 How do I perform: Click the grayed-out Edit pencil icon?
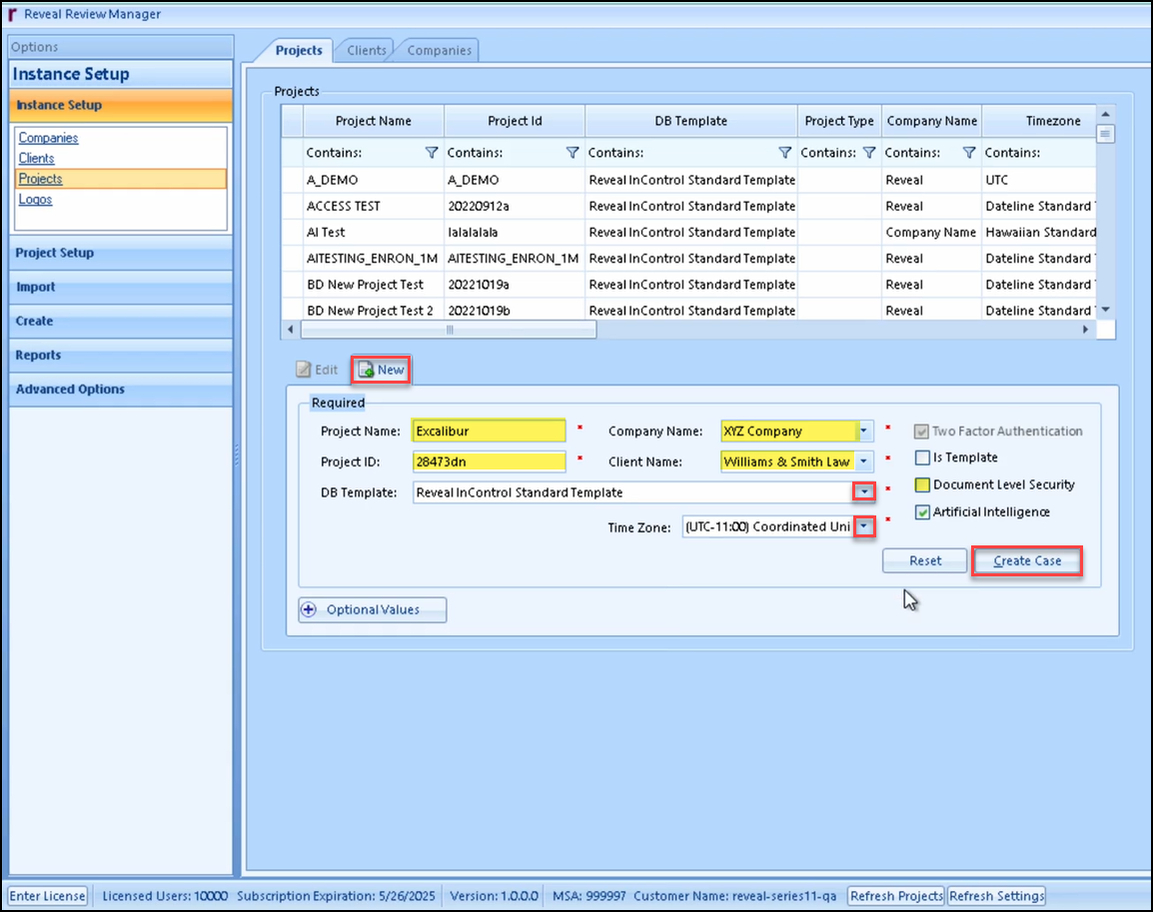point(303,370)
